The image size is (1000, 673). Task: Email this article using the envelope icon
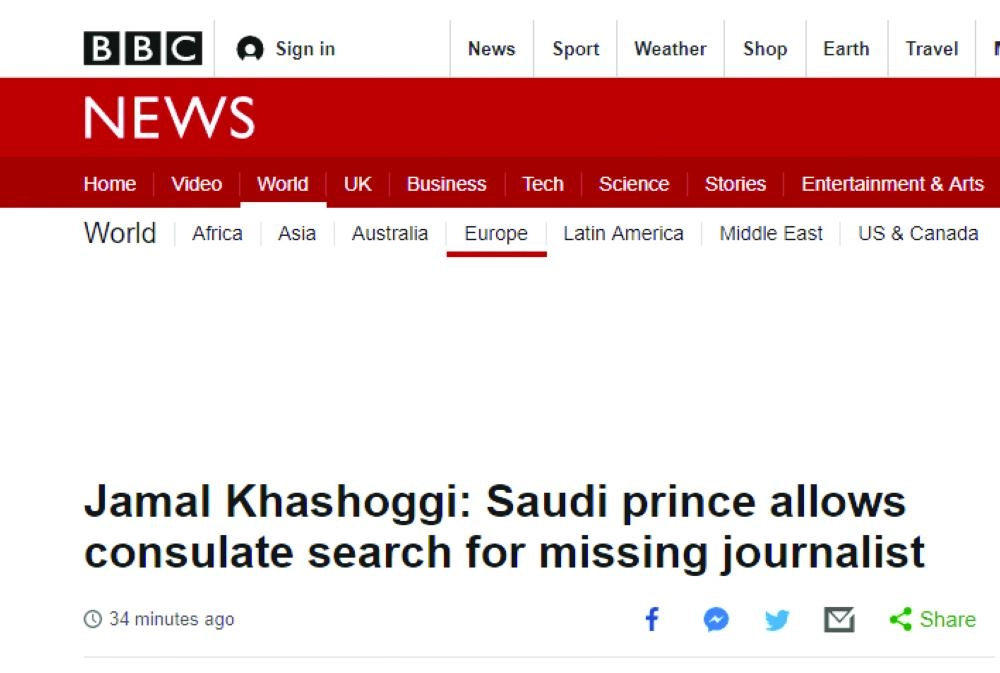[838, 619]
